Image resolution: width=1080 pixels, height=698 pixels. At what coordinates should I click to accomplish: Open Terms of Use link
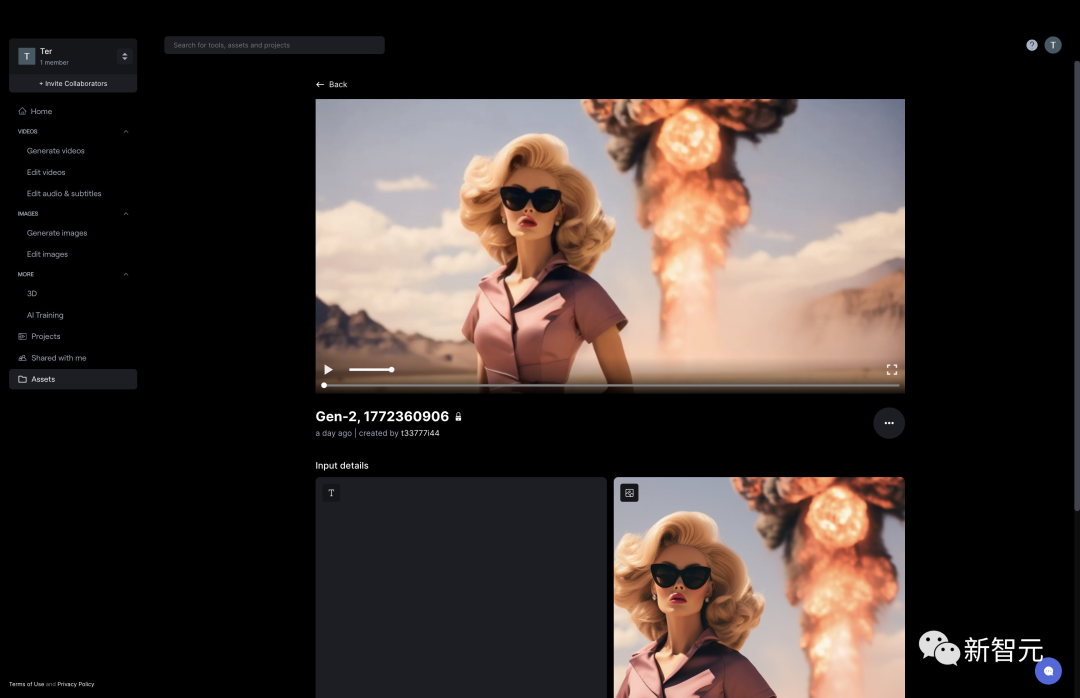pyautogui.click(x=26, y=684)
